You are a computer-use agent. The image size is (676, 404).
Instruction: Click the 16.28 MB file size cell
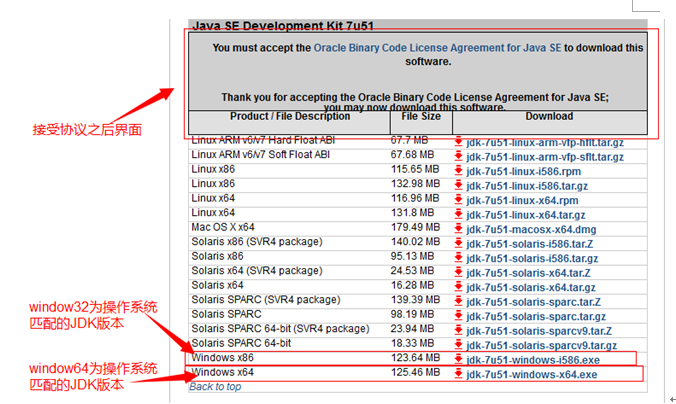click(x=412, y=285)
